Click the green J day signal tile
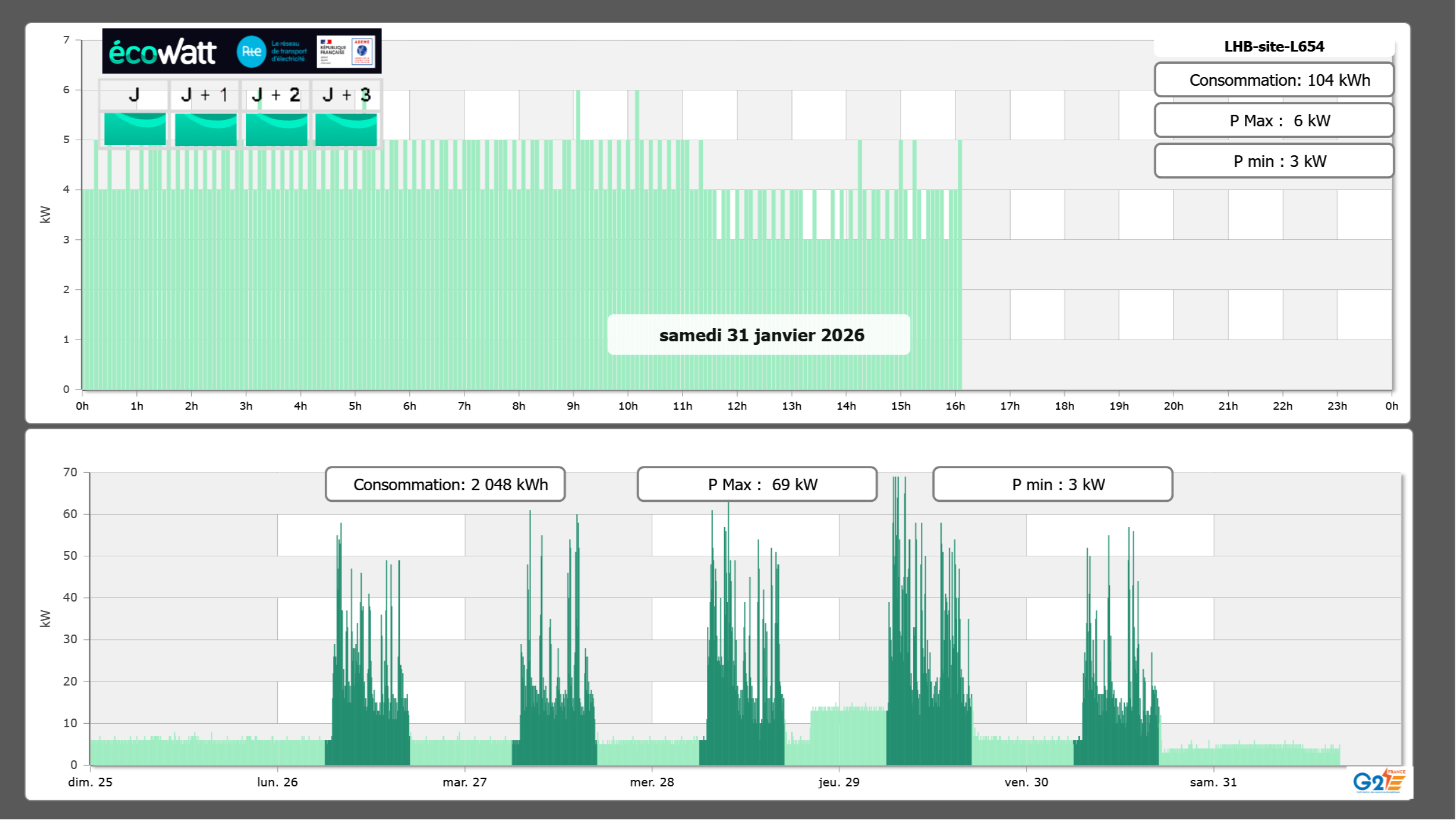Image resolution: width=1456 pixels, height=820 pixels. point(135,129)
